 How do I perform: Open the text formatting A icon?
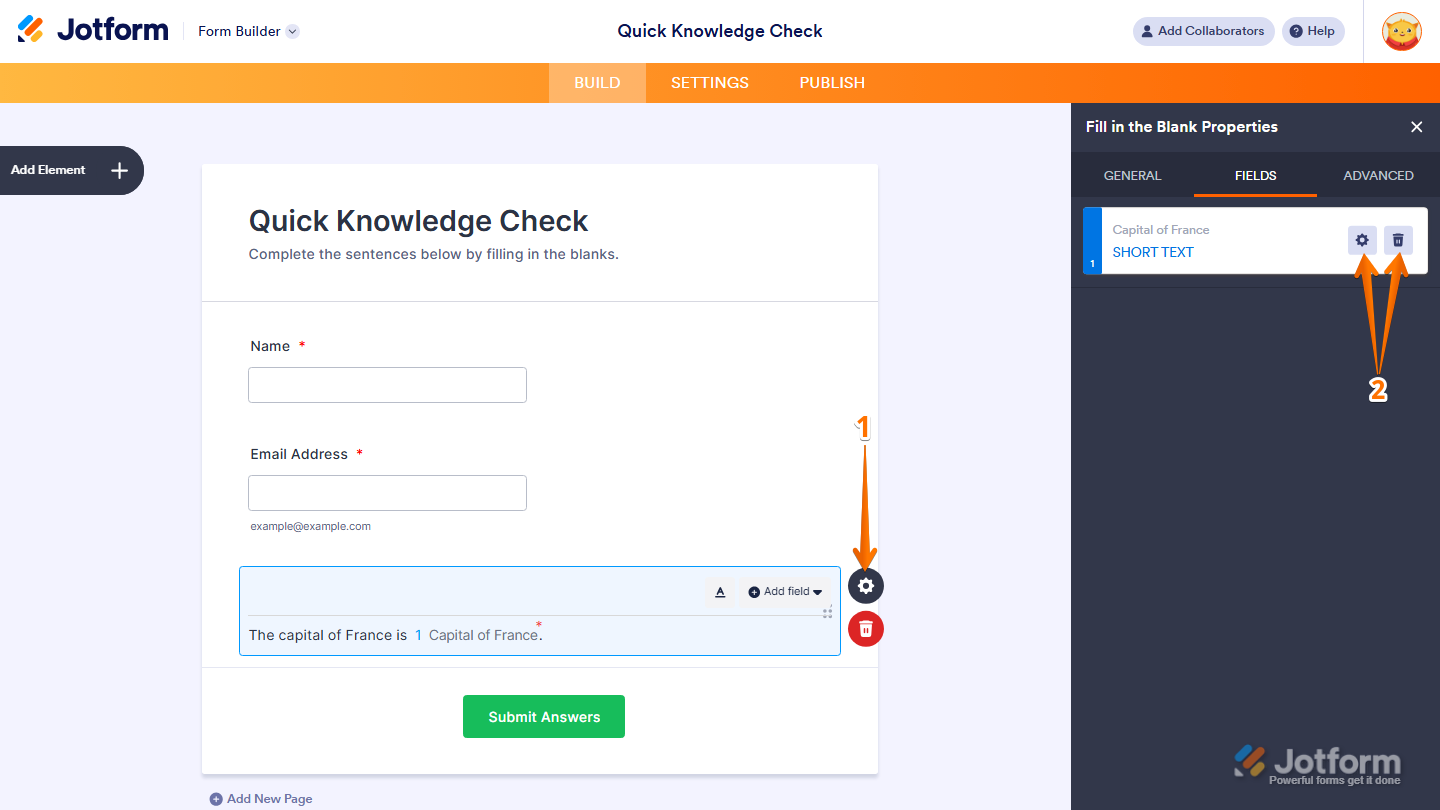(x=720, y=592)
